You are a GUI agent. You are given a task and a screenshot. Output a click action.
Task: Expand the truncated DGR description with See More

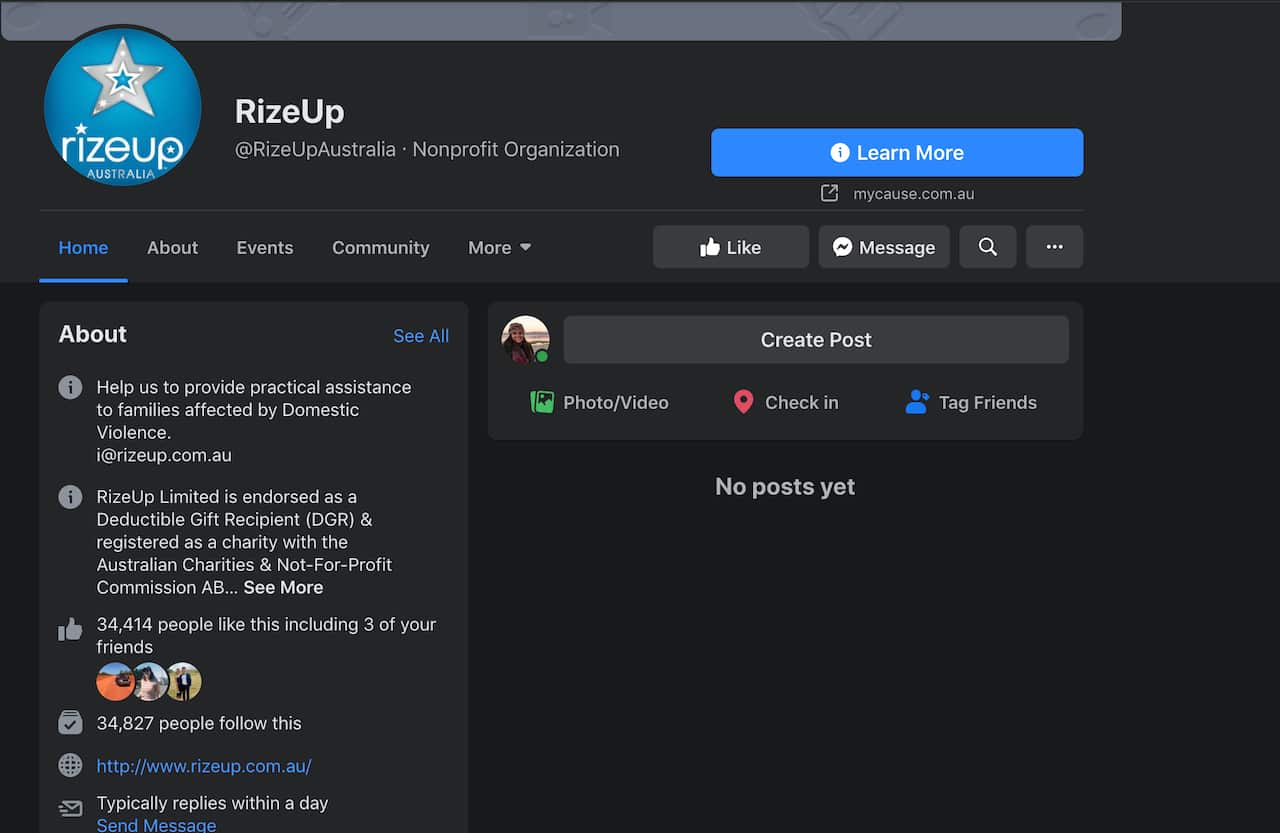(283, 587)
